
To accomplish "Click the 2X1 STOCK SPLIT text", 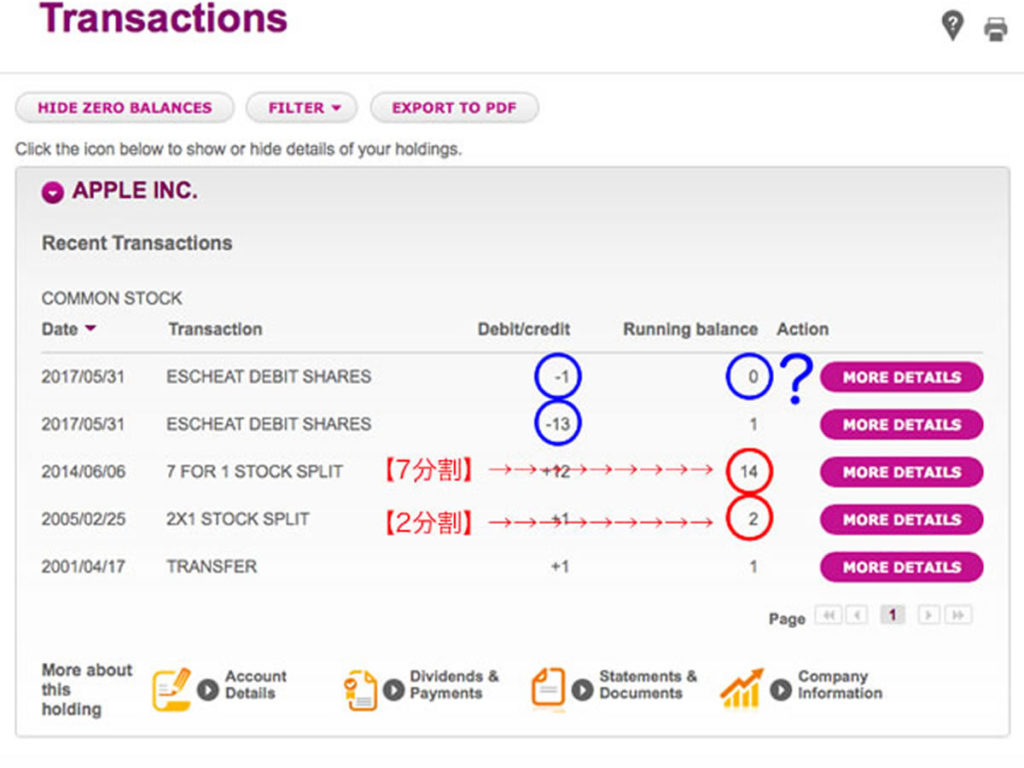I will coord(238,519).
